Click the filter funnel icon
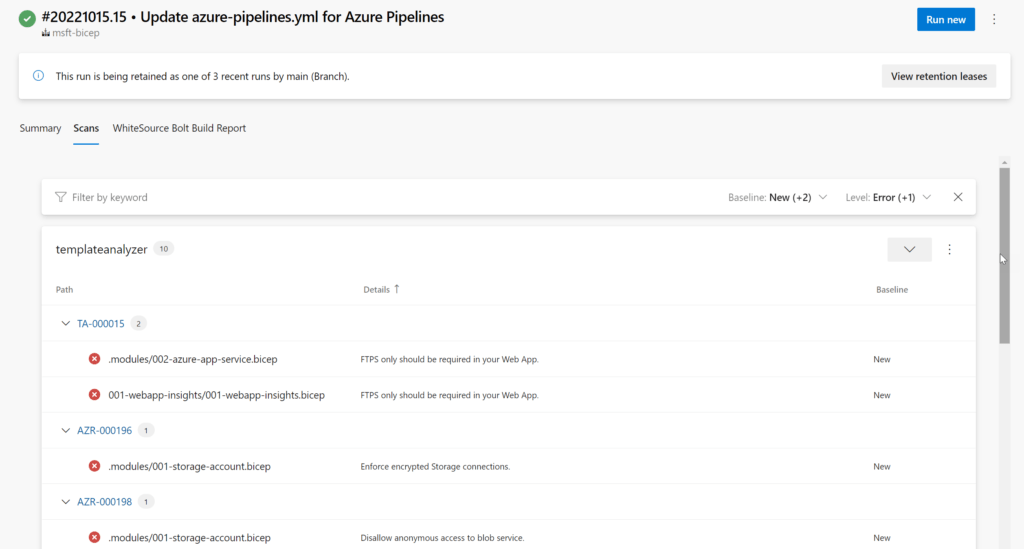Image resolution: width=1024 pixels, height=549 pixels. pyautogui.click(x=61, y=197)
